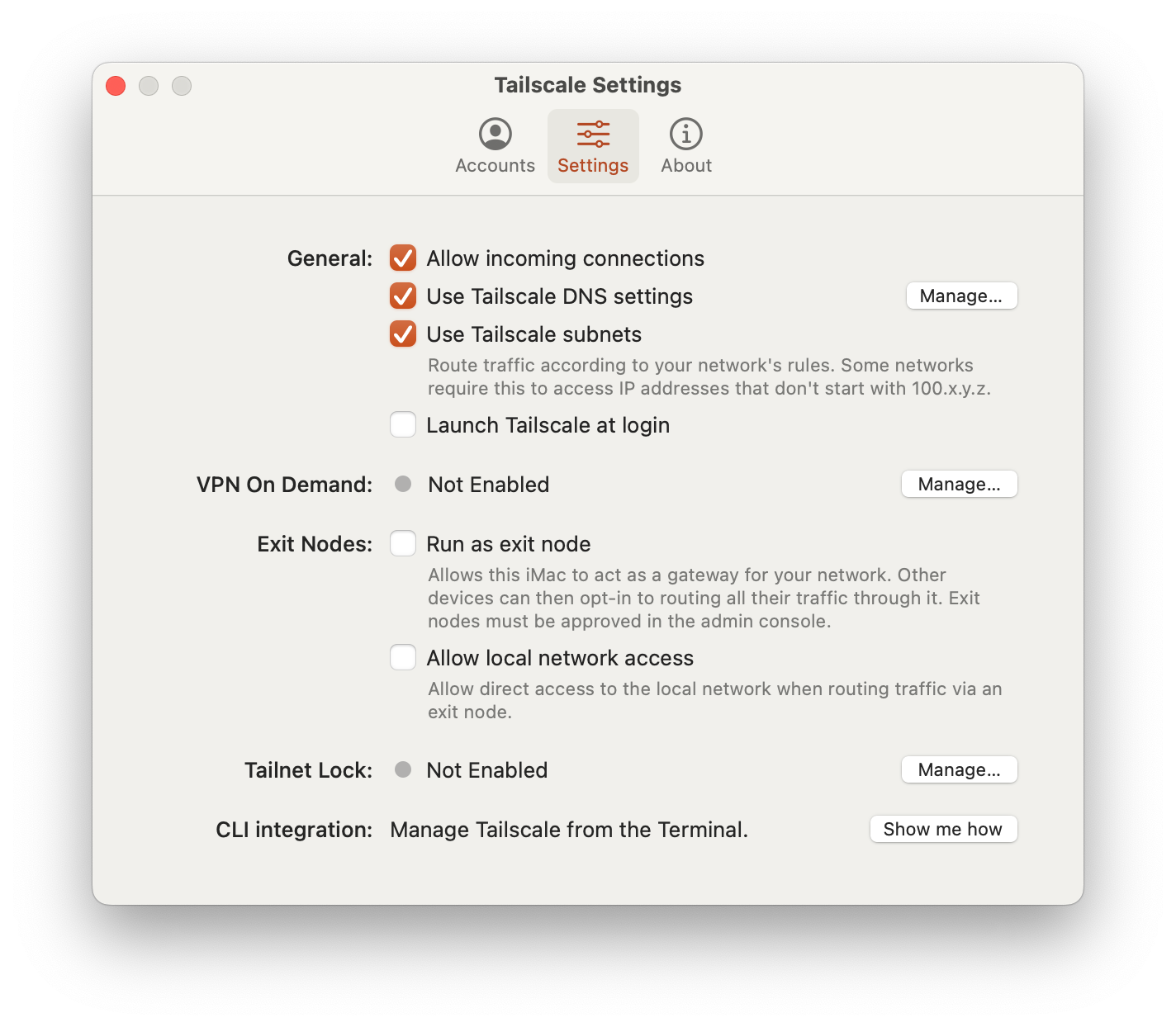1176x1027 pixels.
Task: Disable Use Tailscale DNS settings checkbox
Action: (x=403, y=296)
